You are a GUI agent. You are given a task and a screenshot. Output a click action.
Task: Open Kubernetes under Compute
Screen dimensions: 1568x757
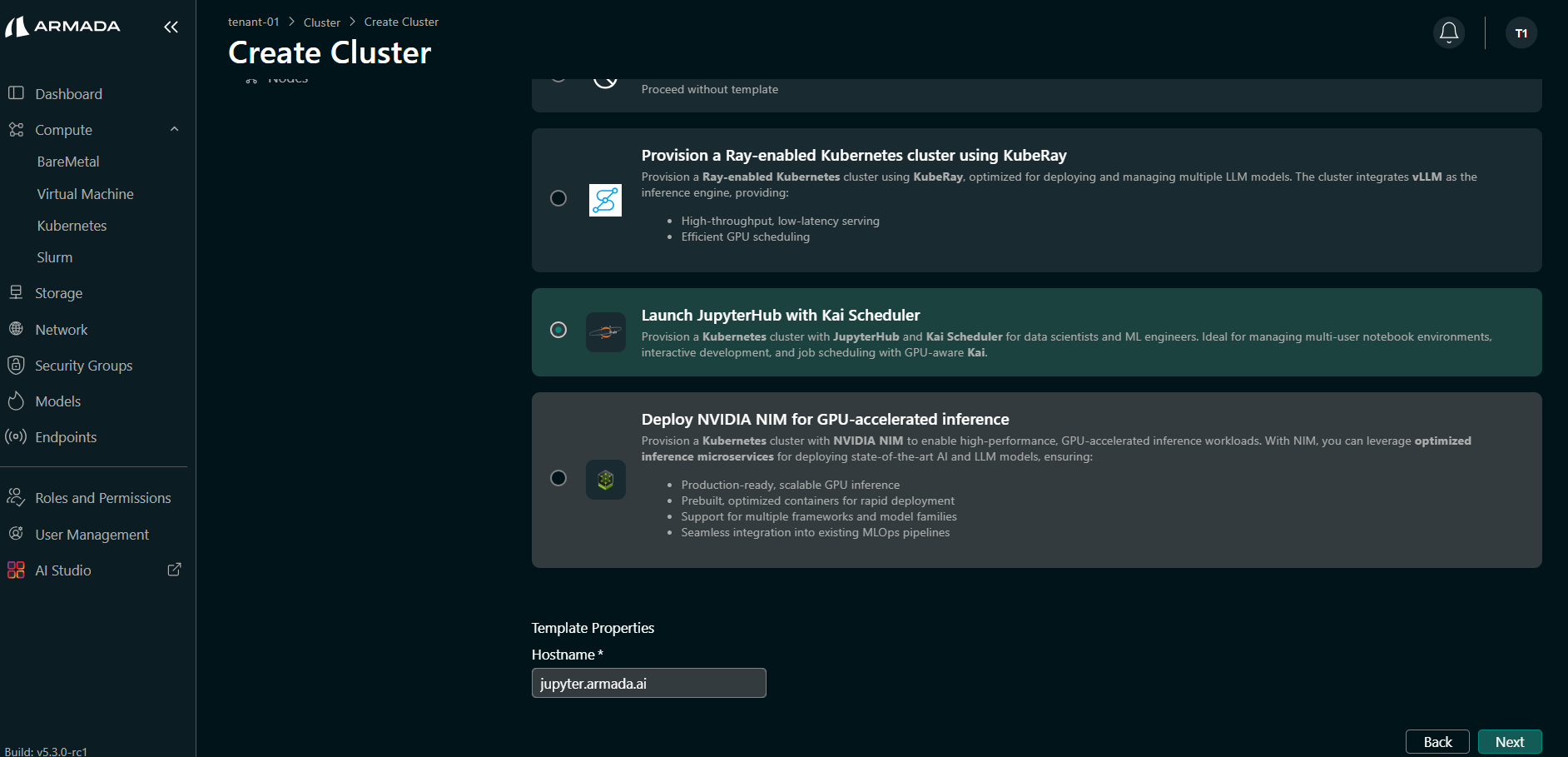point(72,226)
